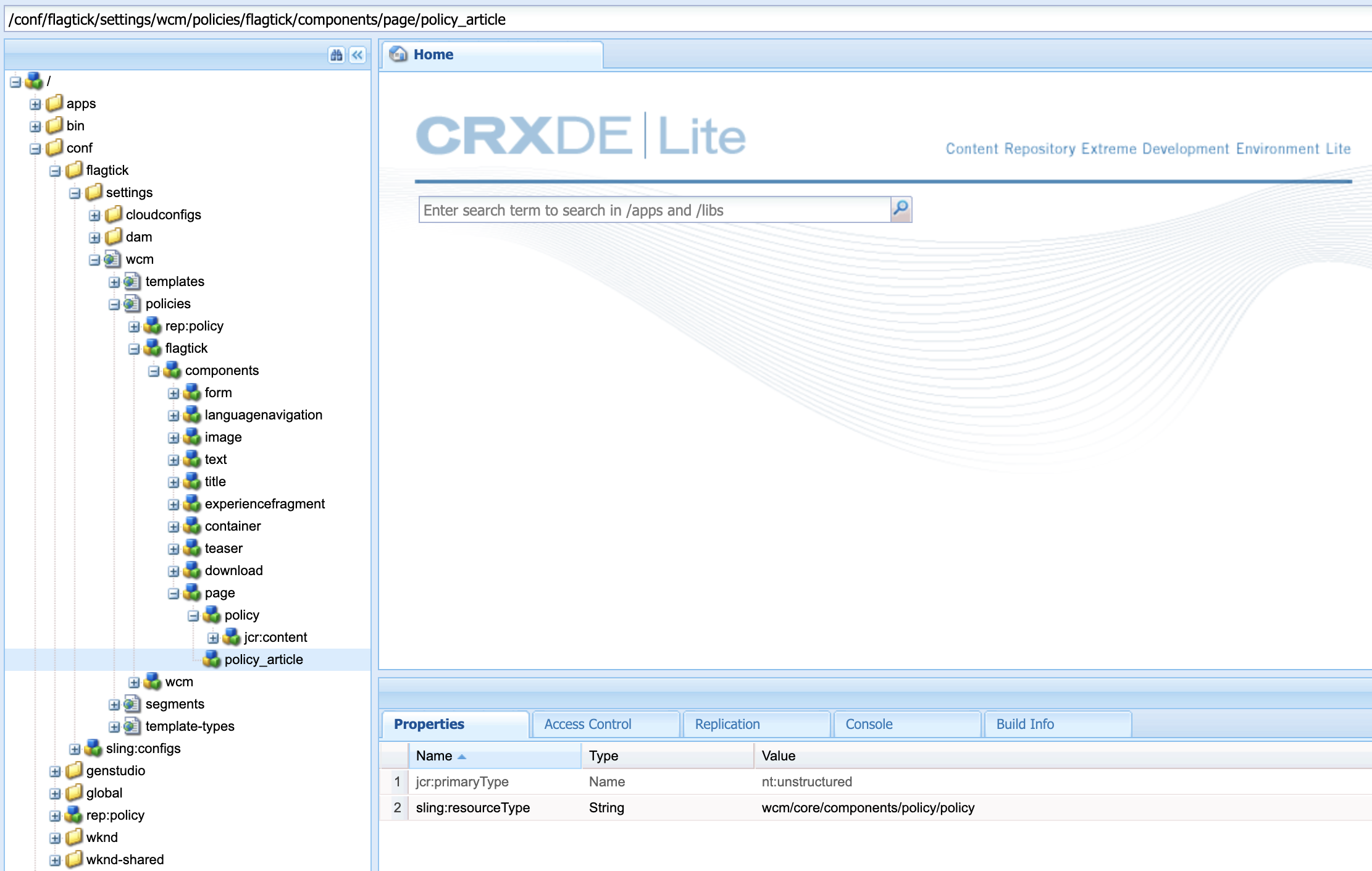Click the root node icon
Viewport: 1372px width, 871px height.
coord(34,81)
